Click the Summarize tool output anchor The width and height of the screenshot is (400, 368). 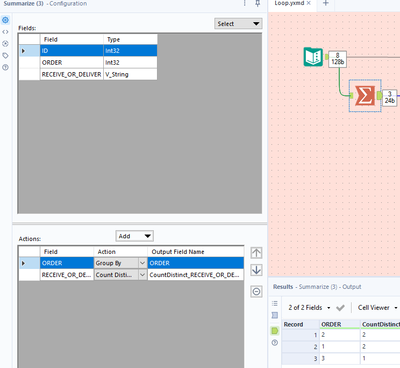pyautogui.click(x=379, y=96)
